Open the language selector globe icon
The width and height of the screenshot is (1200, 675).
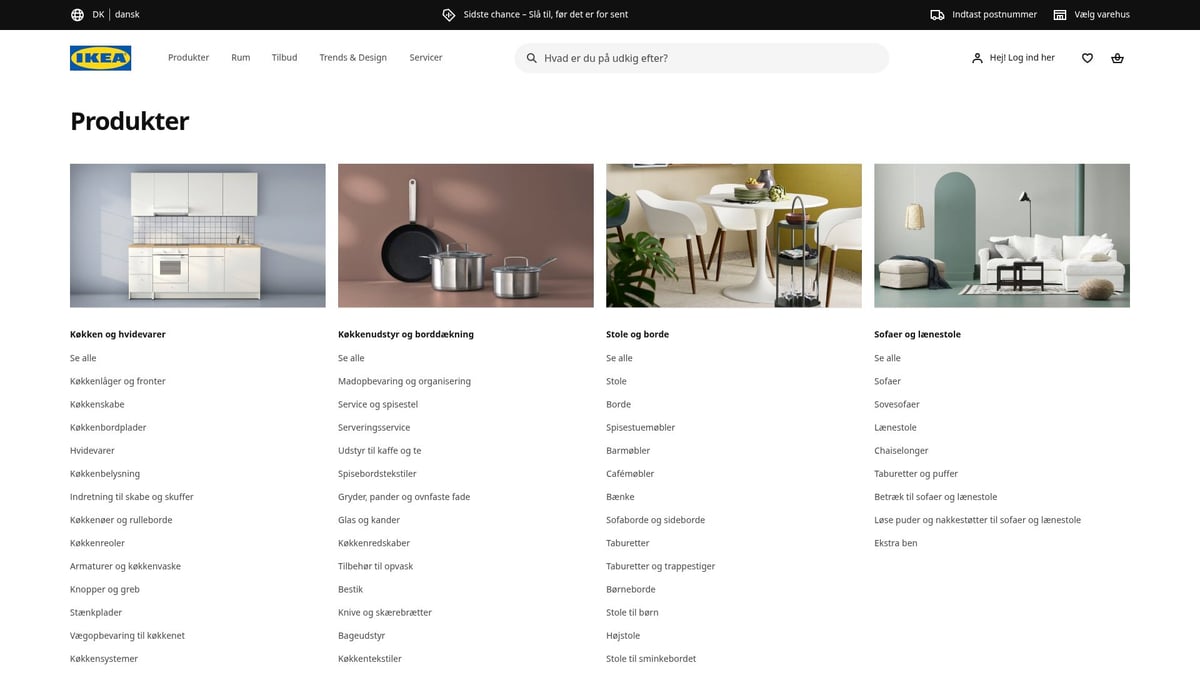point(77,14)
